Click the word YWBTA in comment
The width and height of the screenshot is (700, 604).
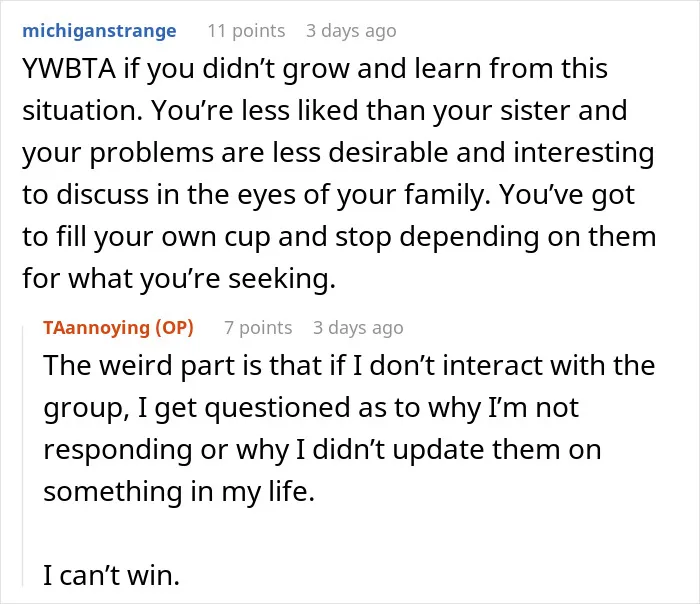click(69, 69)
